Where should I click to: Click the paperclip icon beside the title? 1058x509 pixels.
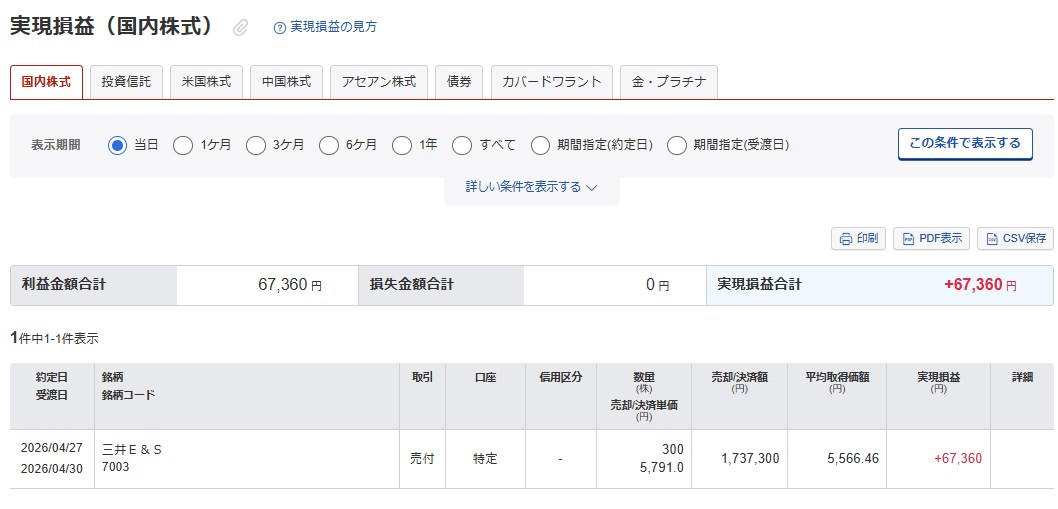coord(240,28)
